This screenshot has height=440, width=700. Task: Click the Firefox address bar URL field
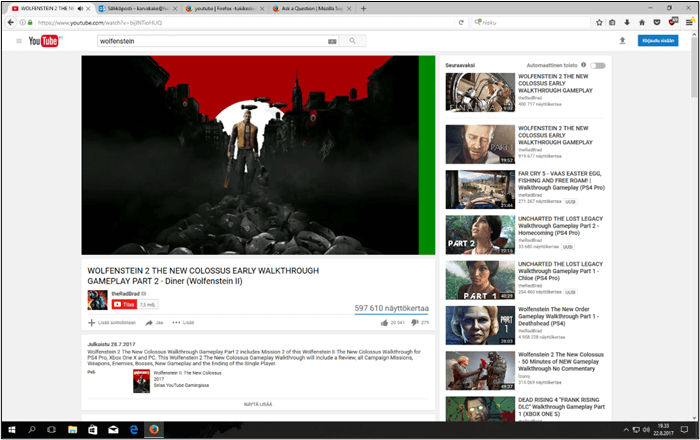(241, 22)
